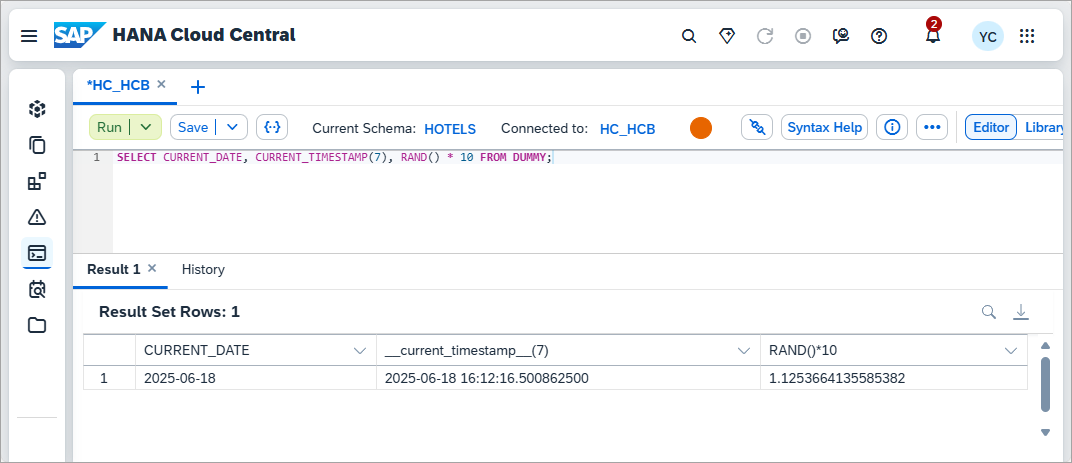The width and height of the screenshot is (1072, 463).
Task: Click the diamond icon in header
Action: point(727,36)
